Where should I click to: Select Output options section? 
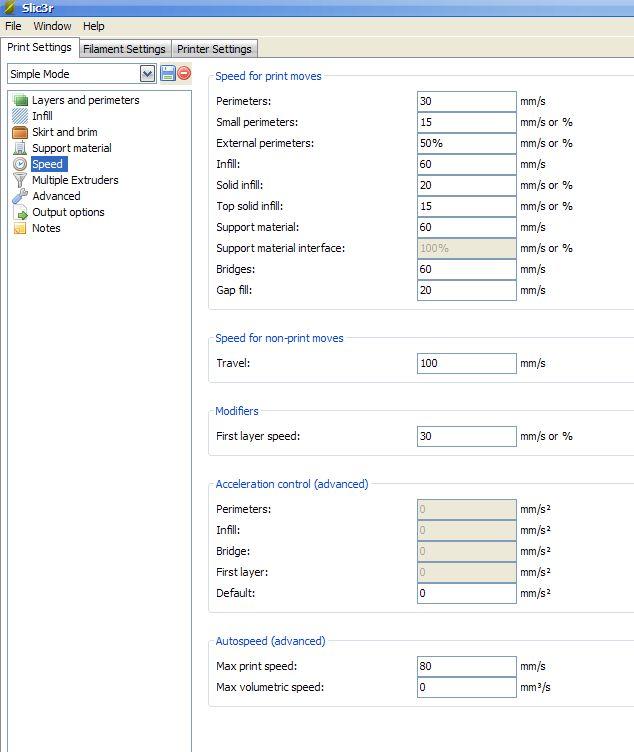(x=68, y=212)
